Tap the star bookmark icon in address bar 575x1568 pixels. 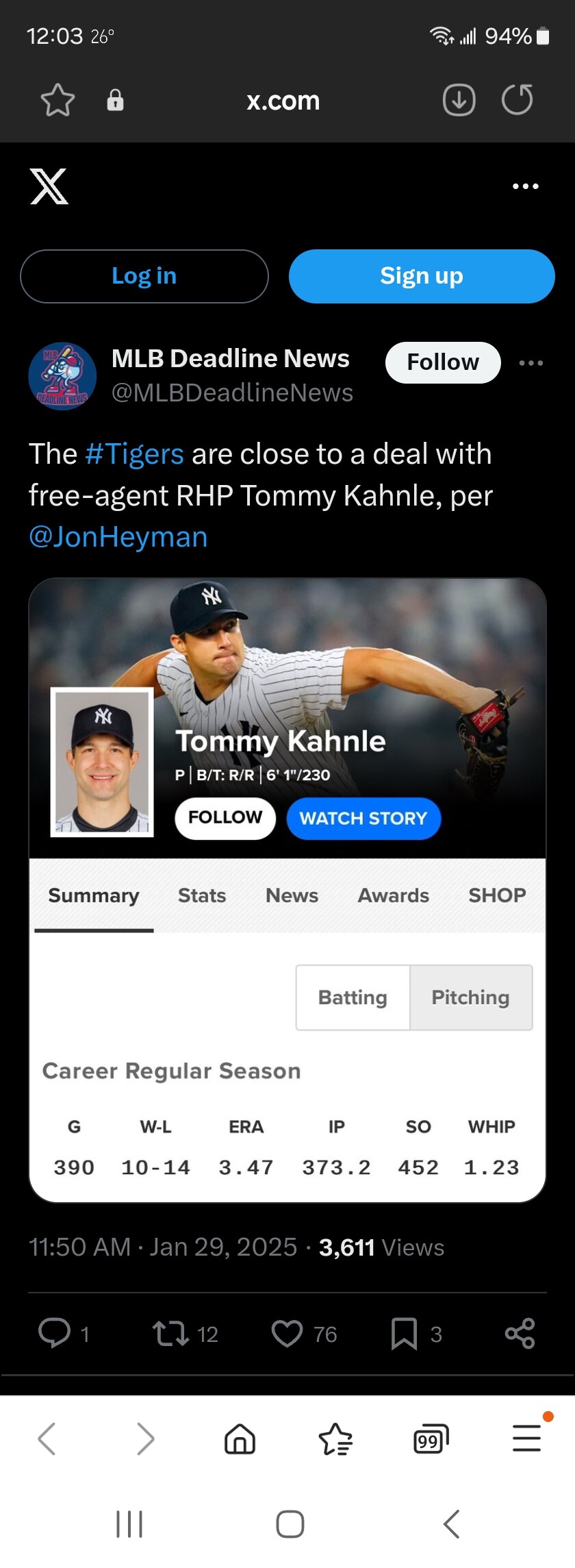pyautogui.click(x=57, y=101)
